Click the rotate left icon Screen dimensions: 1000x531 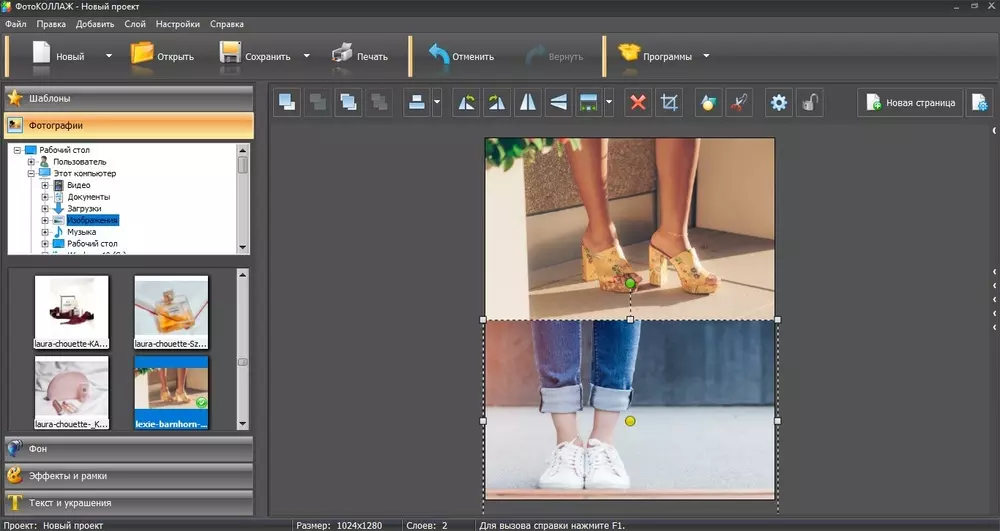(466, 103)
